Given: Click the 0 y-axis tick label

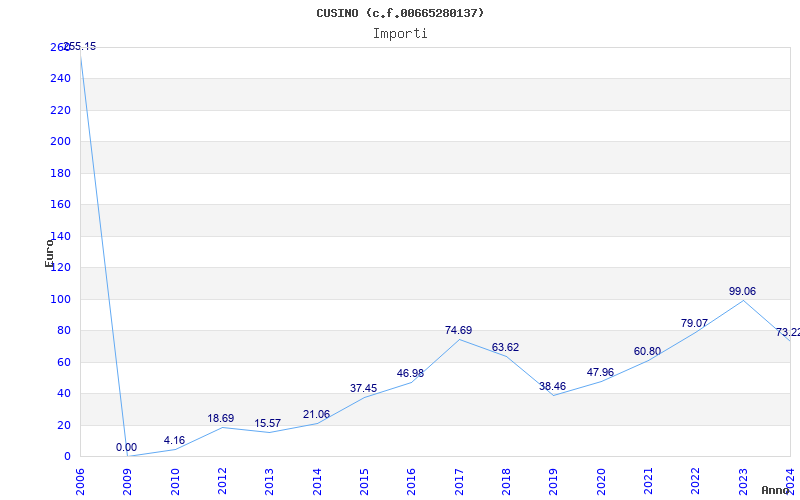Looking at the screenshot, I should coord(67,457).
